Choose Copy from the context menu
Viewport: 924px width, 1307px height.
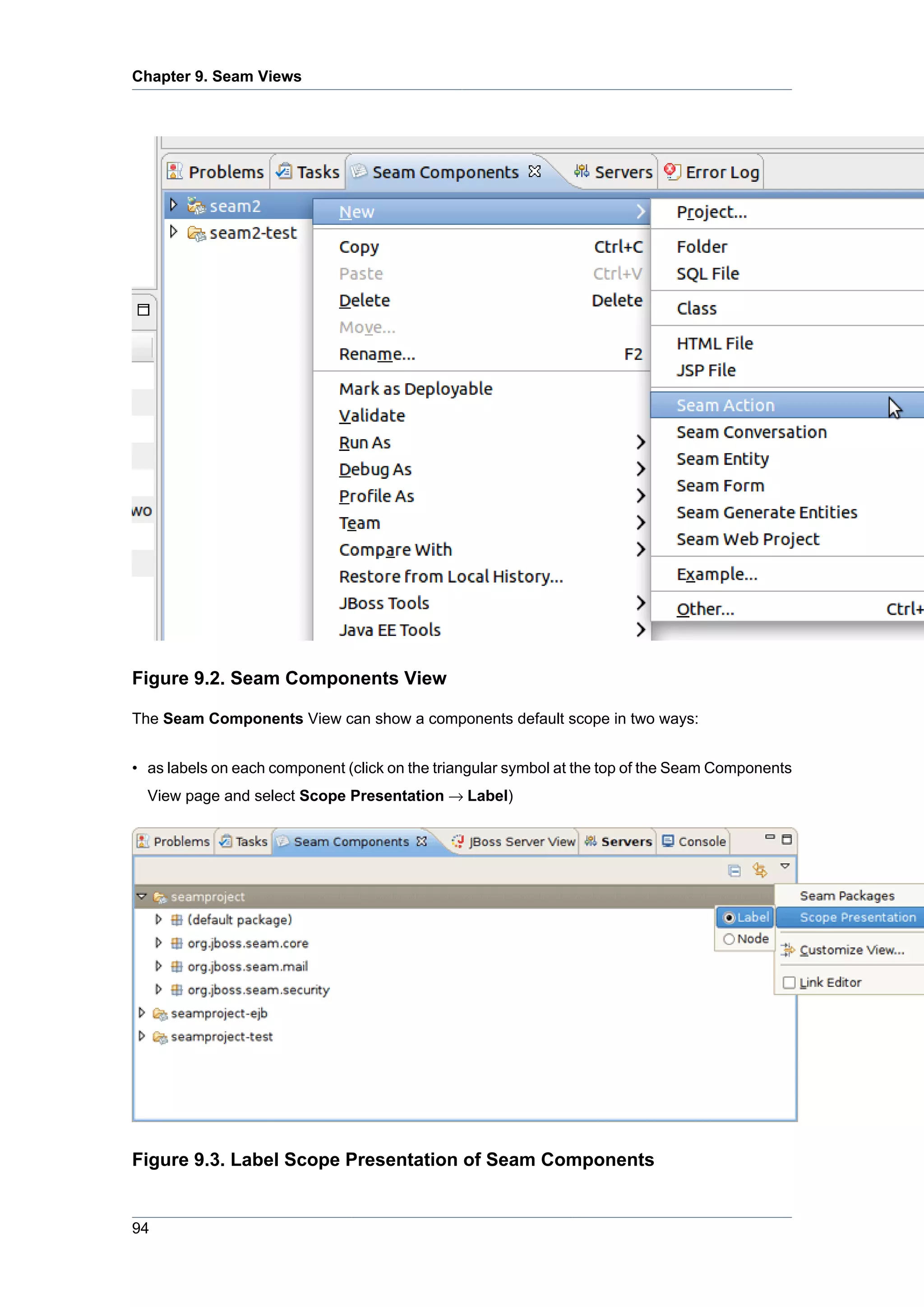click(481, 246)
